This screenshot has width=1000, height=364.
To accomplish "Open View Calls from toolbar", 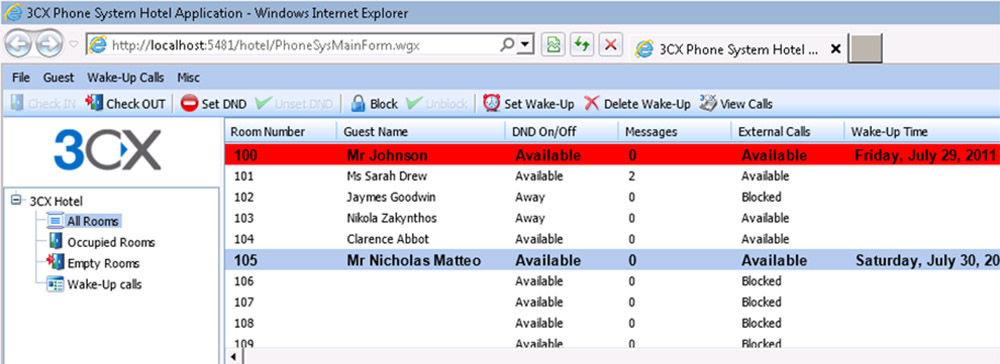I will pyautogui.click(x=736, y=104).
